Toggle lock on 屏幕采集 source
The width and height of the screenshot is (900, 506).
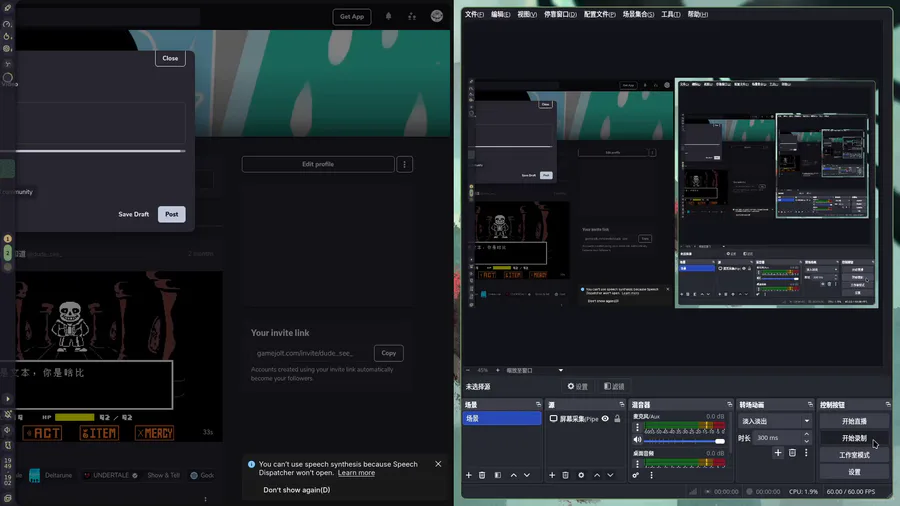coord(618,419)
